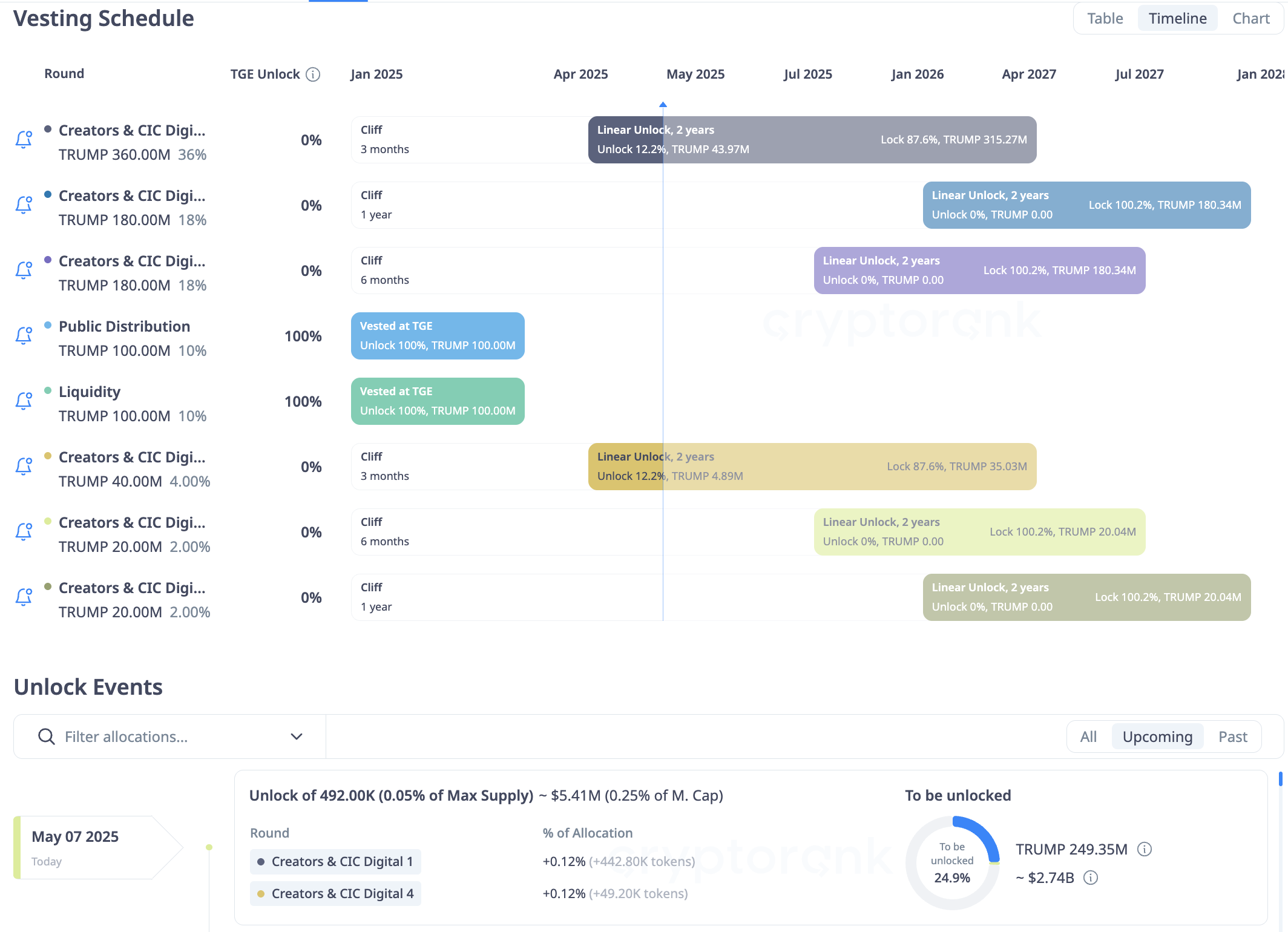1288x932 pixels.
Task: Click bell icon for TRUMP 40.00M round
Action: [24, 467]
